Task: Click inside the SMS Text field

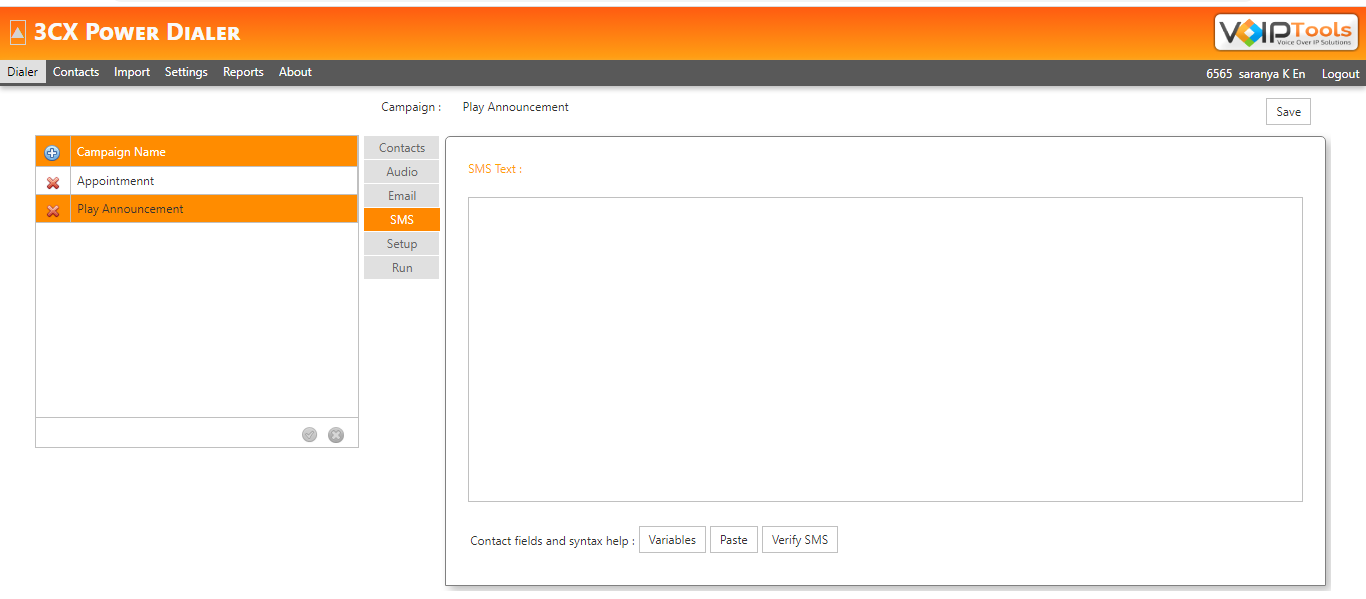Action: click(884, 348)
